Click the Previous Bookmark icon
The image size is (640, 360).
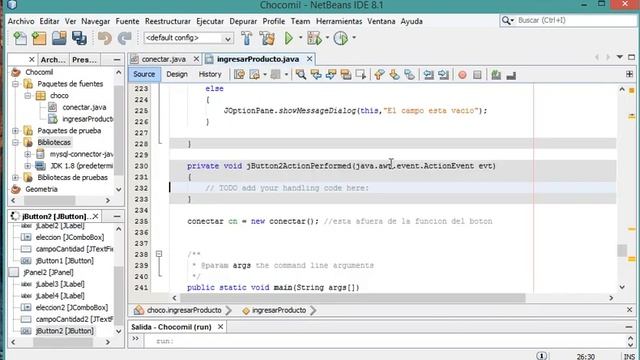tap(379, 74)
